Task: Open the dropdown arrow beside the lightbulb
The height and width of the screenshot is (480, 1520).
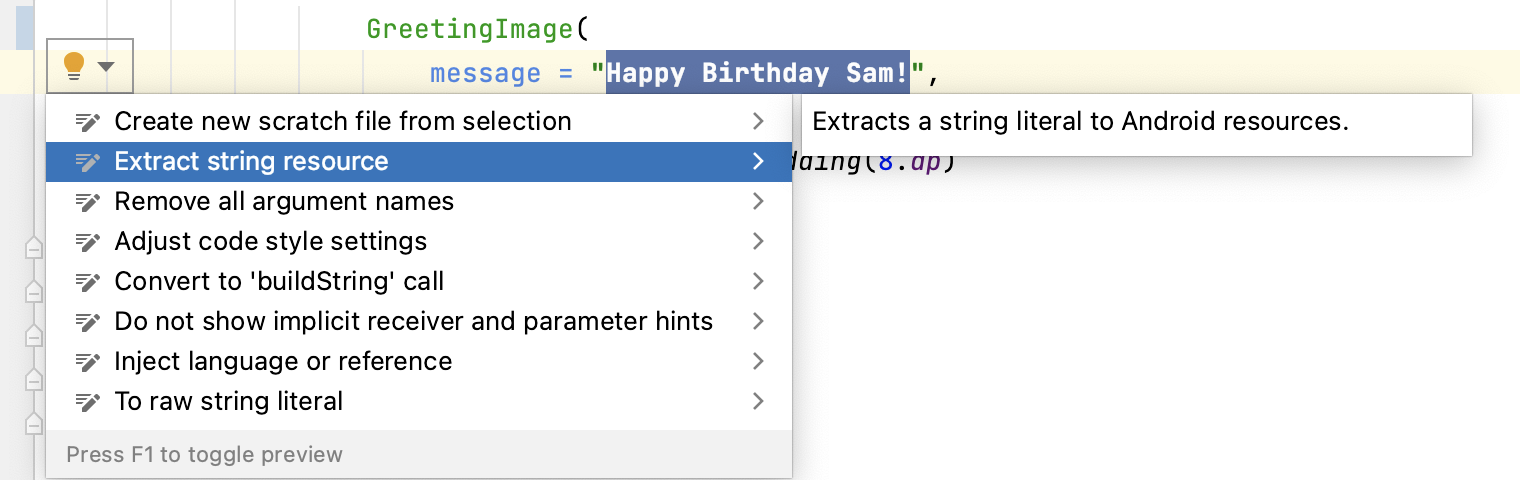Action: [106, 67]
